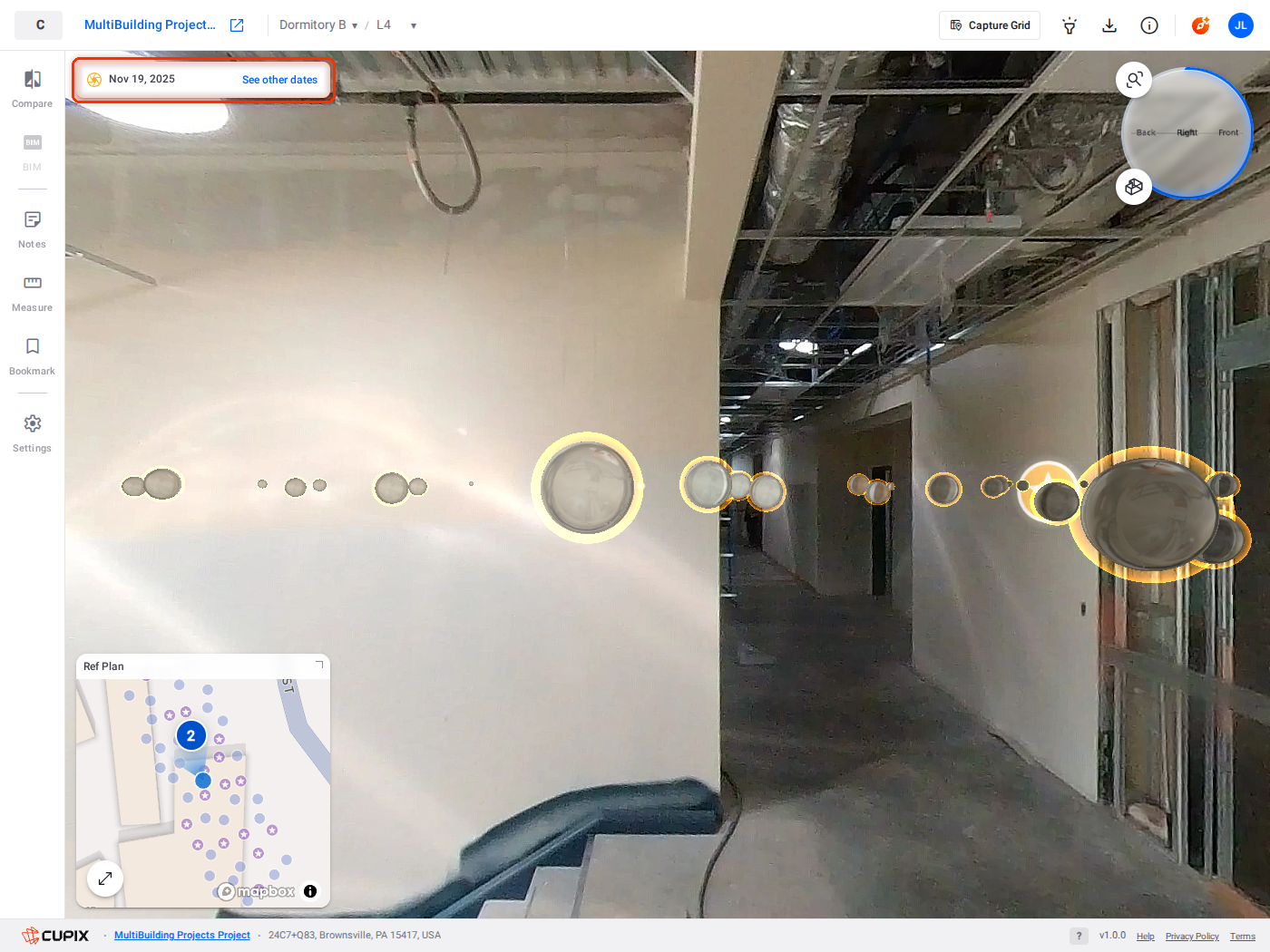Click the search-view icon on compass
The width and height of the screenshot is (1270, 952).
(x=1134, y=80)
